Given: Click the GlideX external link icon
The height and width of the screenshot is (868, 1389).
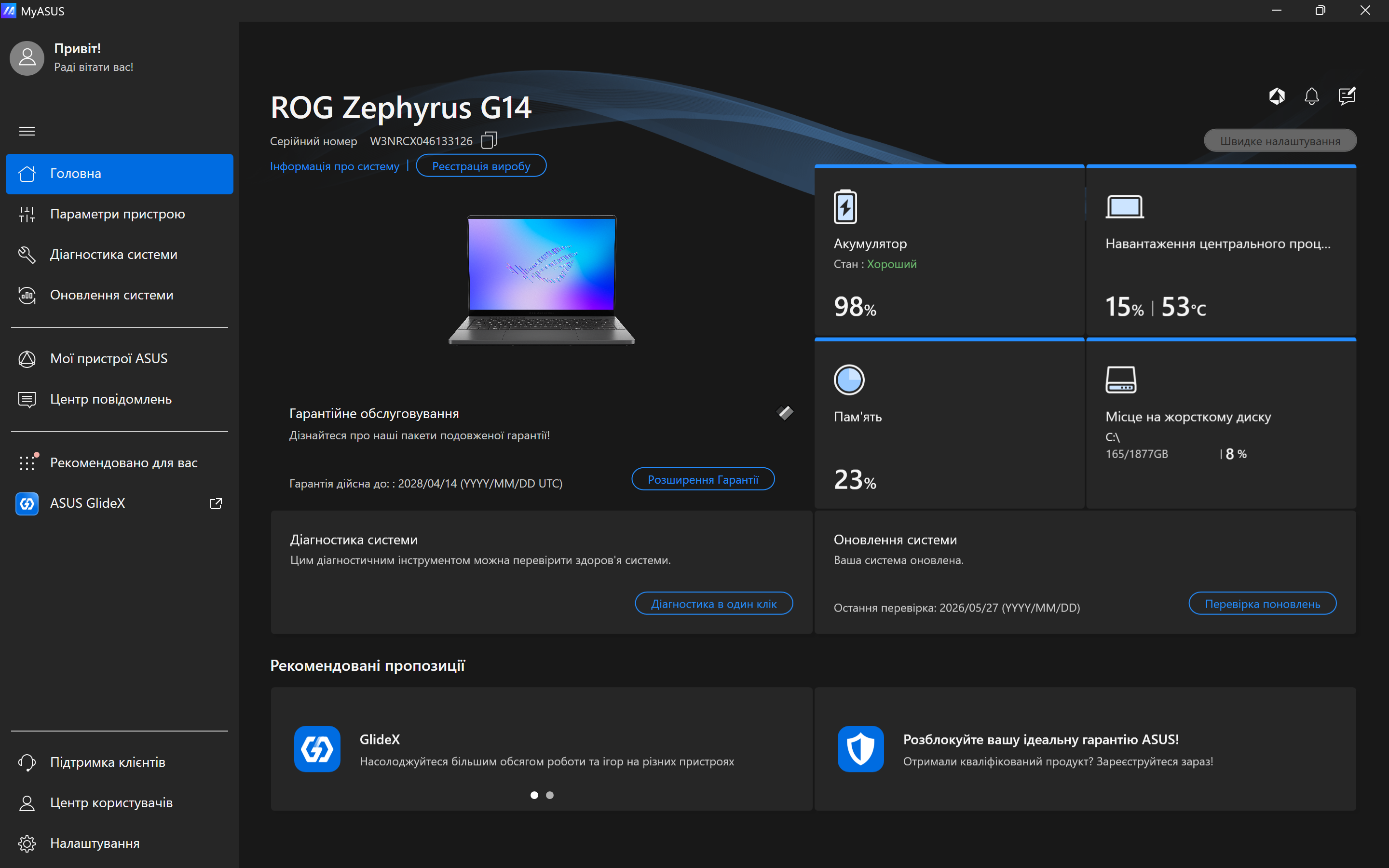Looking at the screenshot, I should pos(216,503).
